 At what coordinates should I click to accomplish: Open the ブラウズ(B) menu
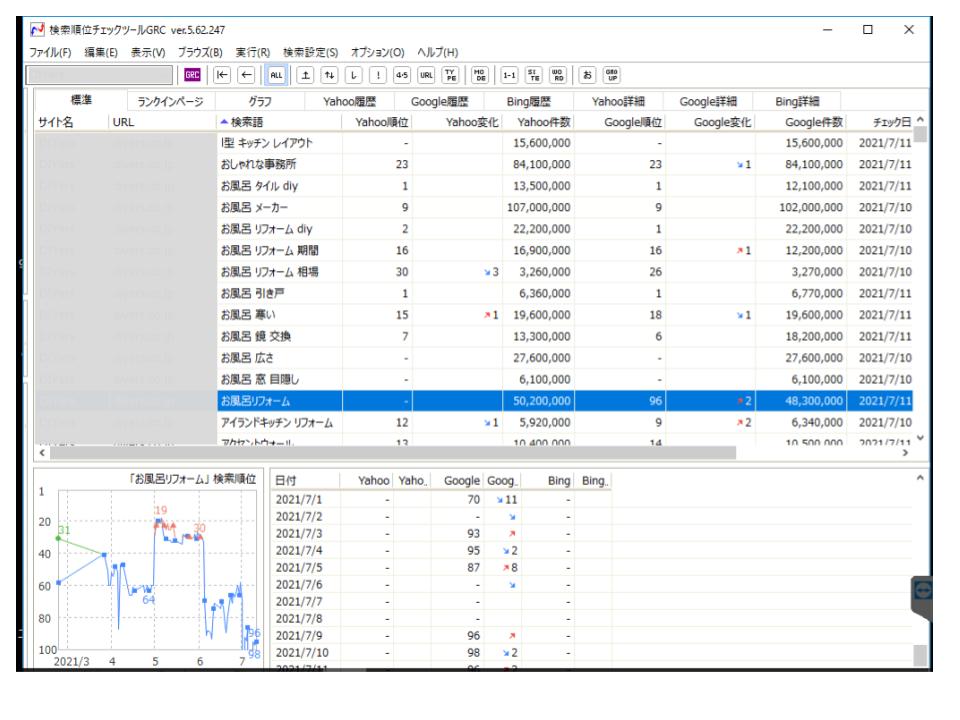click(x=200, y=52)
